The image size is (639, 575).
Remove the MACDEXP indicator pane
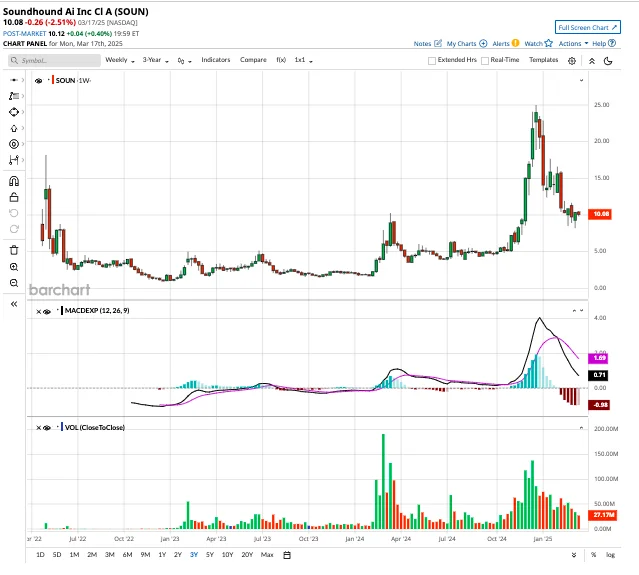tap(39, 312)
